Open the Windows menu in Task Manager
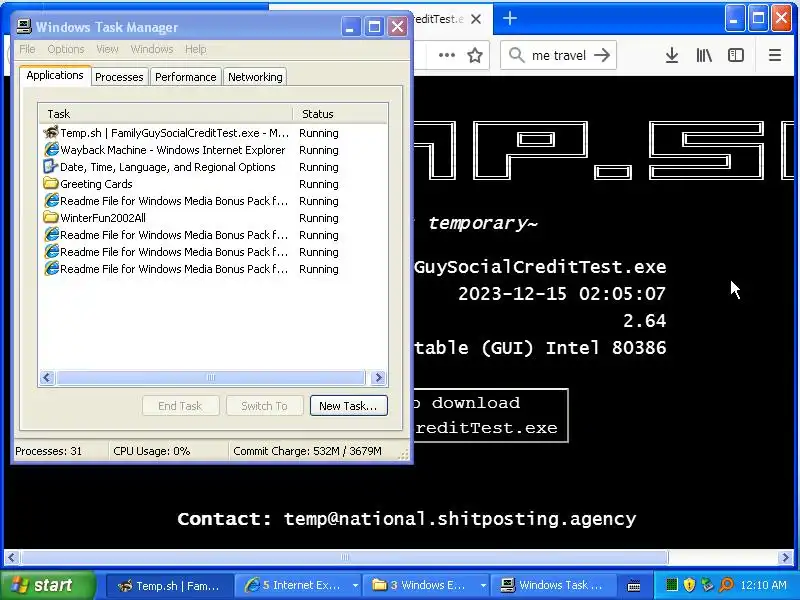This screenshot has height=600, width=800. pos(152,49)
